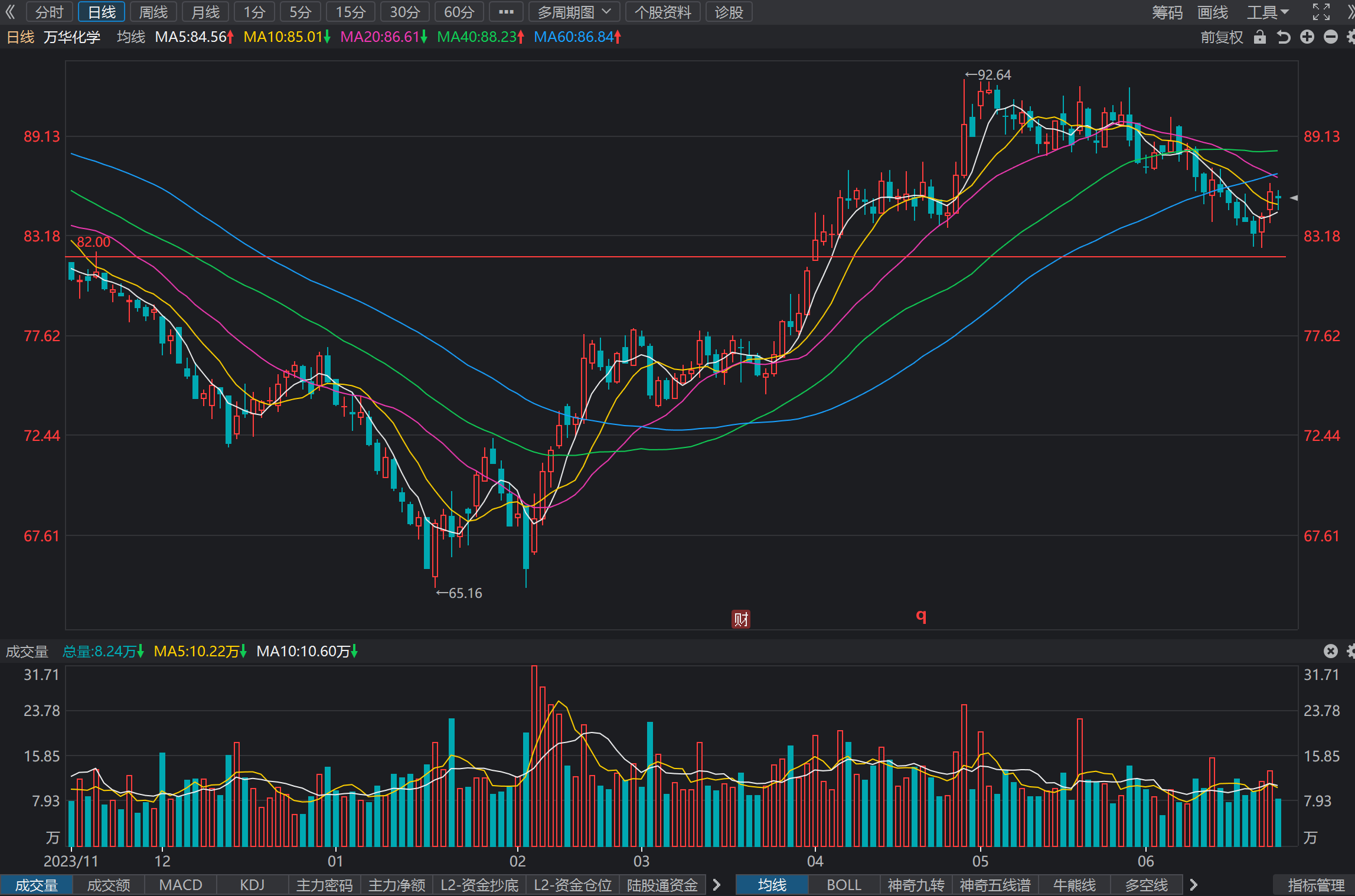This screenshot has width=1355, height=896.
Task: Switch to 60分 period view
Action: [459, 12]
